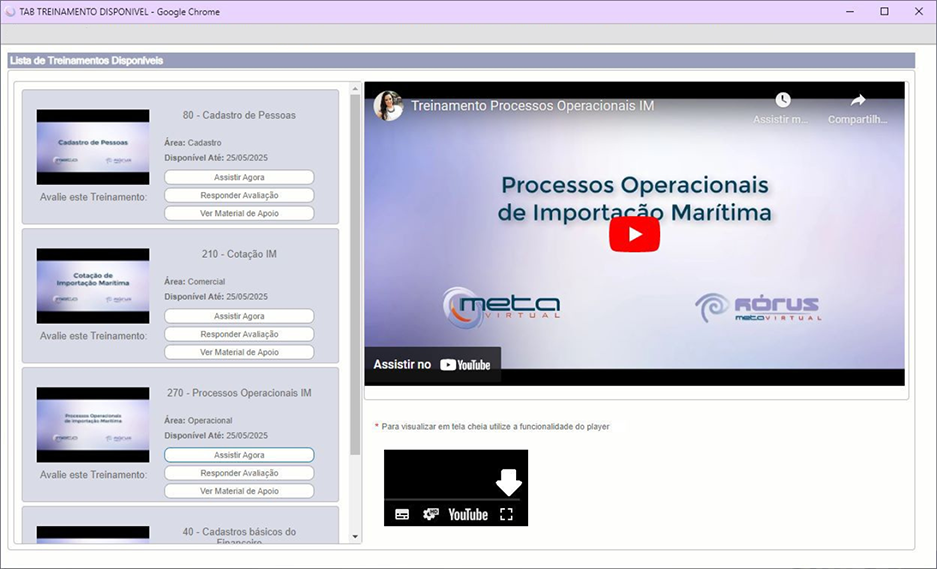The image size is (937, 569).
Task: Click the Compartilhar share arrow icon
Action: click(x=857, y=100)
